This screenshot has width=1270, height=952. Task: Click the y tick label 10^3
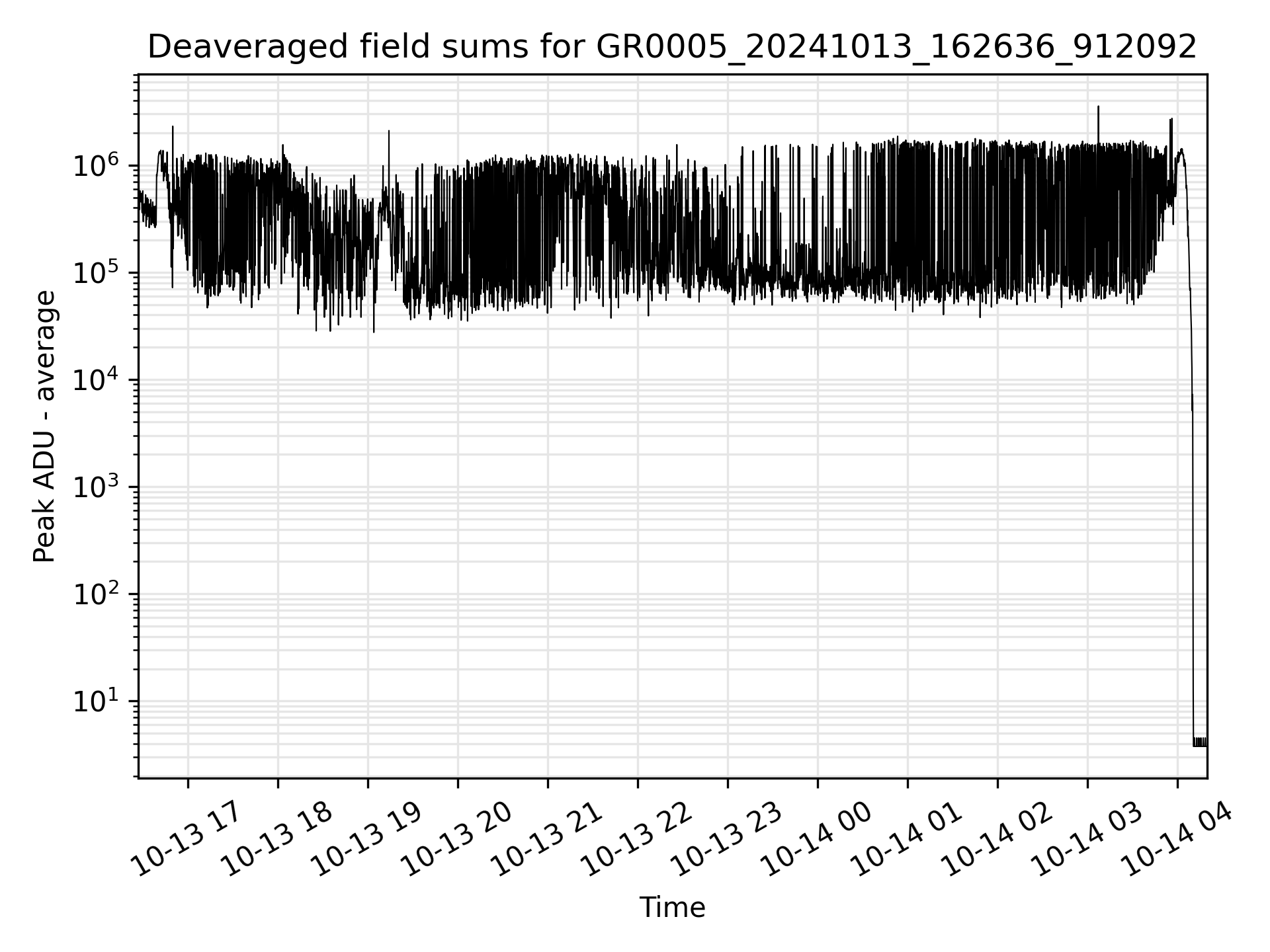96,486
